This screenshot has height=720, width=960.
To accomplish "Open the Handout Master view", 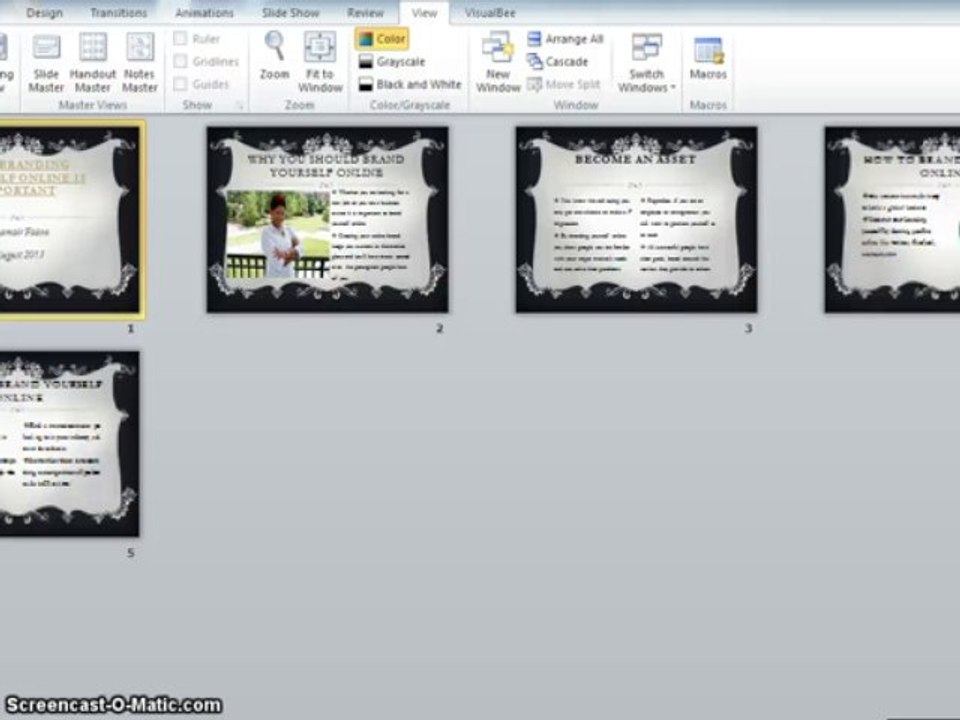I will click(x=92, y=63).
